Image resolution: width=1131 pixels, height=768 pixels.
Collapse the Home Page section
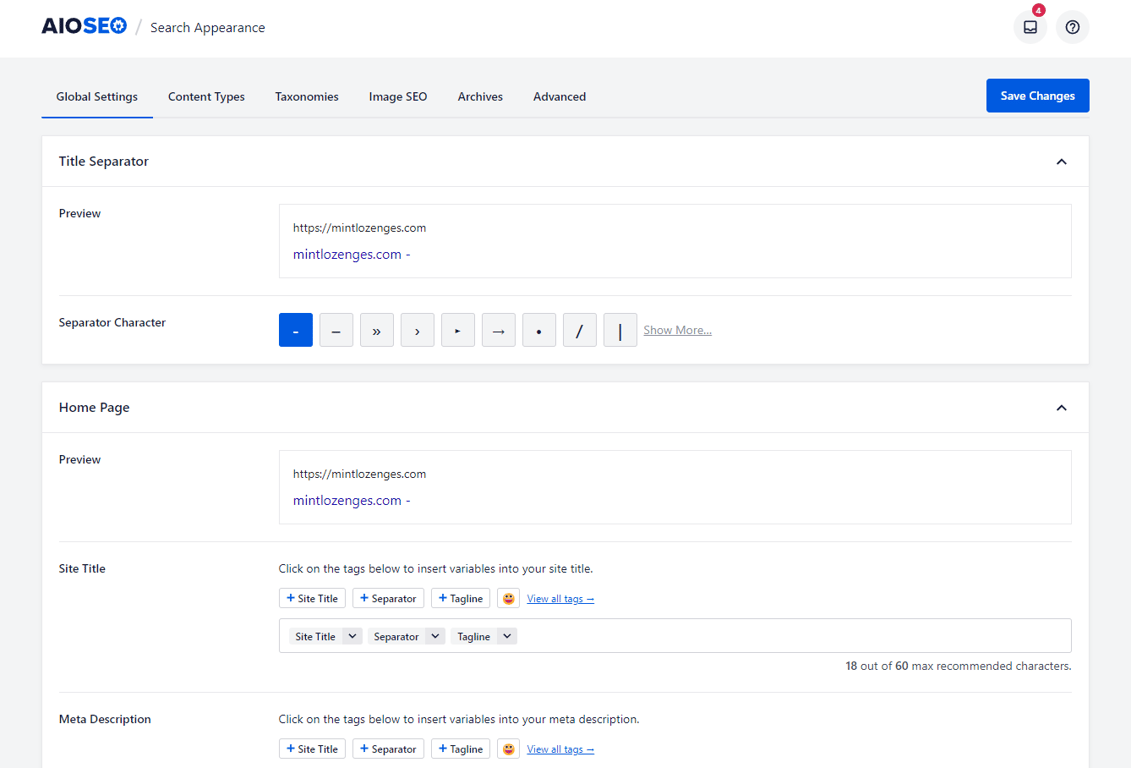(1061, 407)
